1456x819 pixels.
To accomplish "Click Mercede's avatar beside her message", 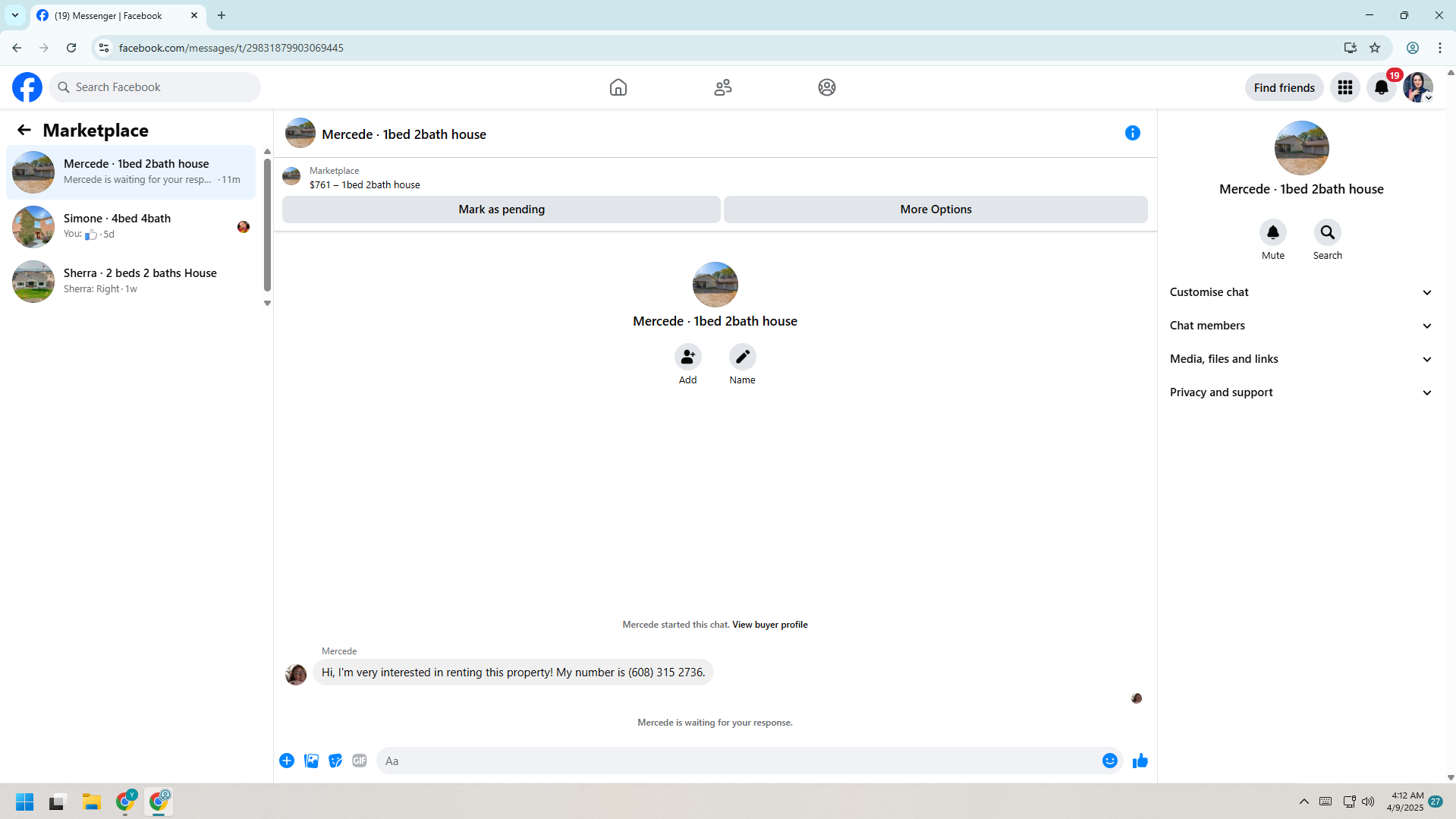I will click(x=296, y=674).
